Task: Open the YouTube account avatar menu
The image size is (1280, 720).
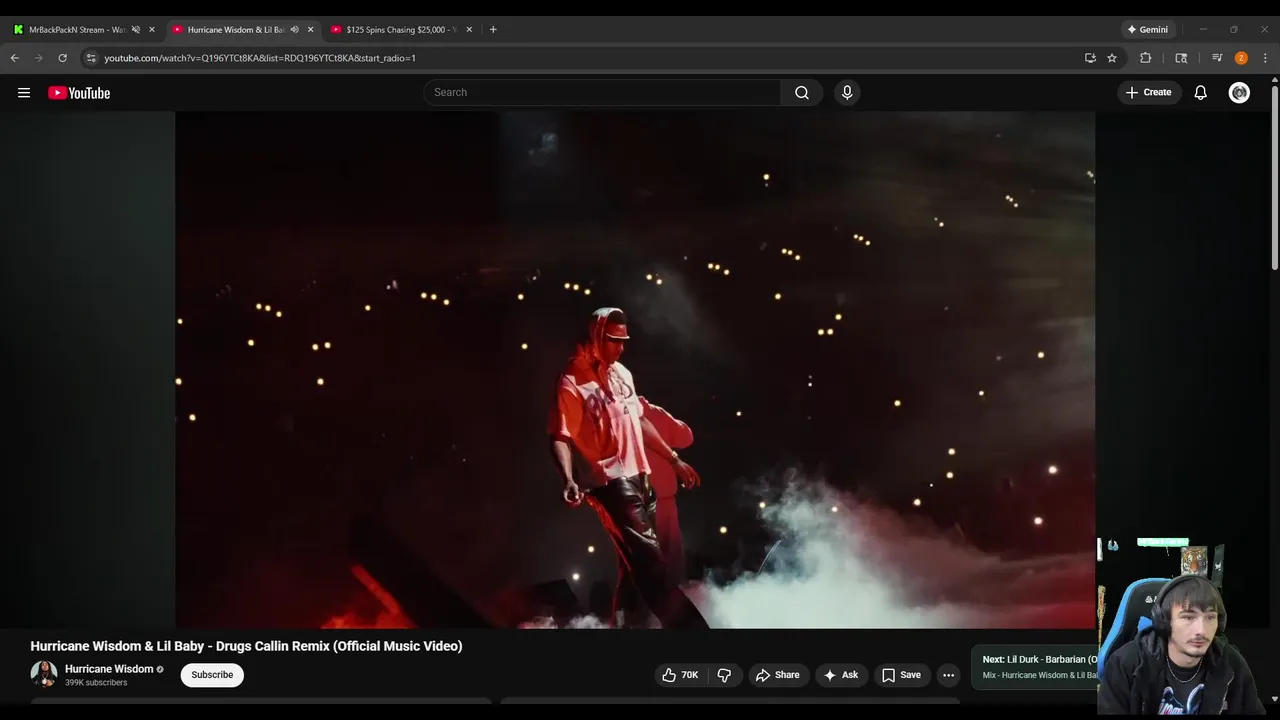Action: [1239, 92]
